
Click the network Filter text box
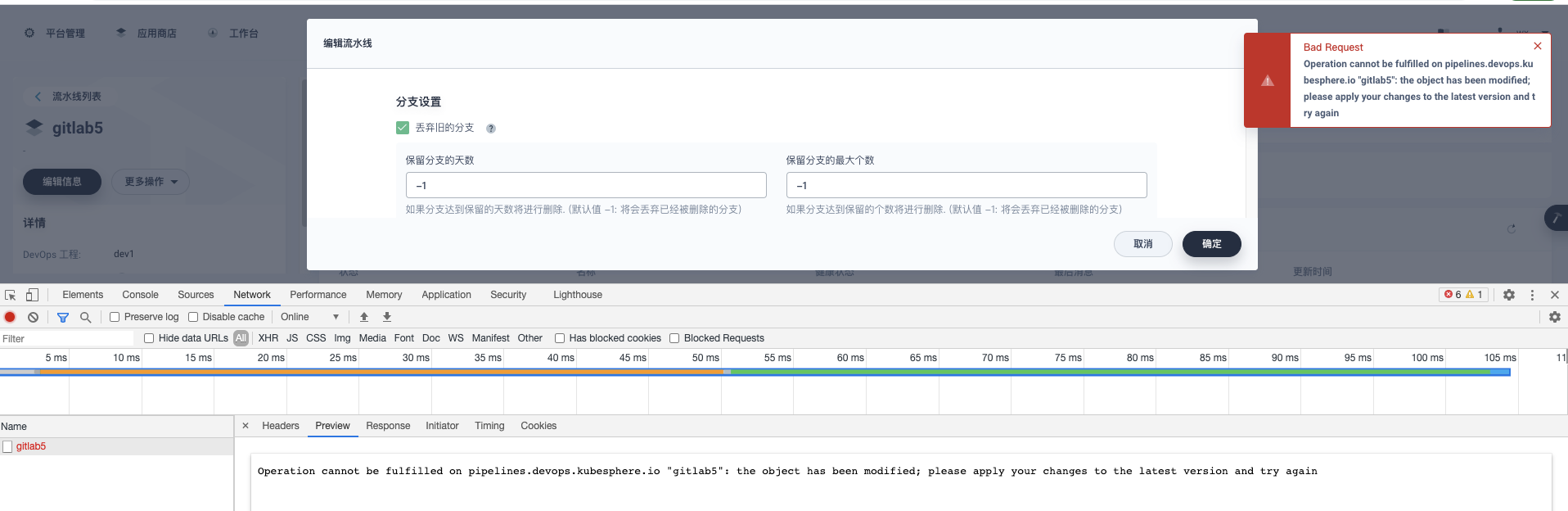67,338
